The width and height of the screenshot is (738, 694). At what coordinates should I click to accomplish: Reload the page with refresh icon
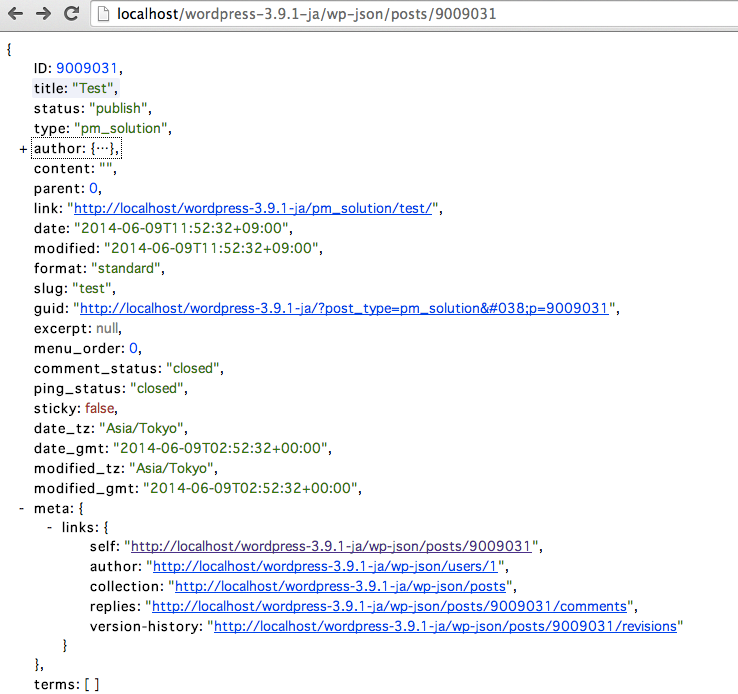(71, 14)
